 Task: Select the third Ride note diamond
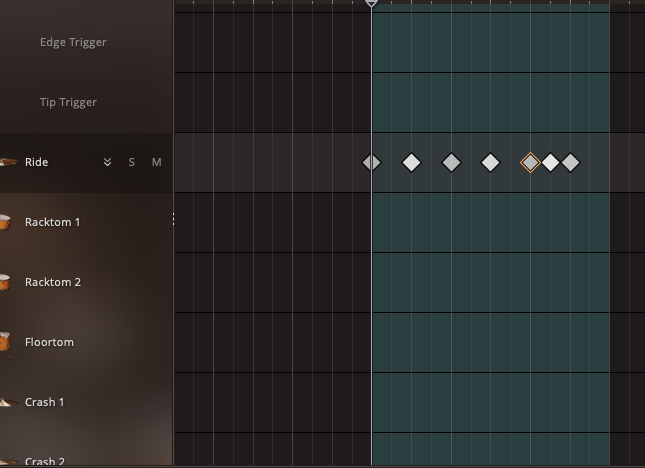tap(451, 162)
